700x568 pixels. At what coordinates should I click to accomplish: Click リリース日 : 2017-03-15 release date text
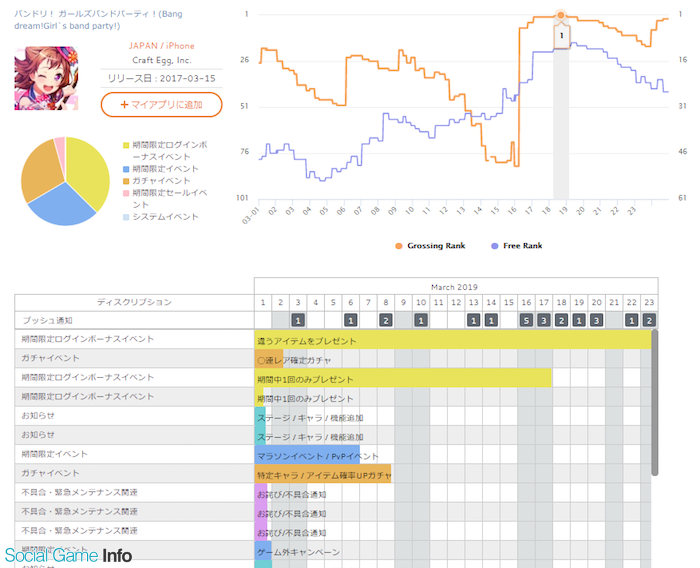click(162, 78)
